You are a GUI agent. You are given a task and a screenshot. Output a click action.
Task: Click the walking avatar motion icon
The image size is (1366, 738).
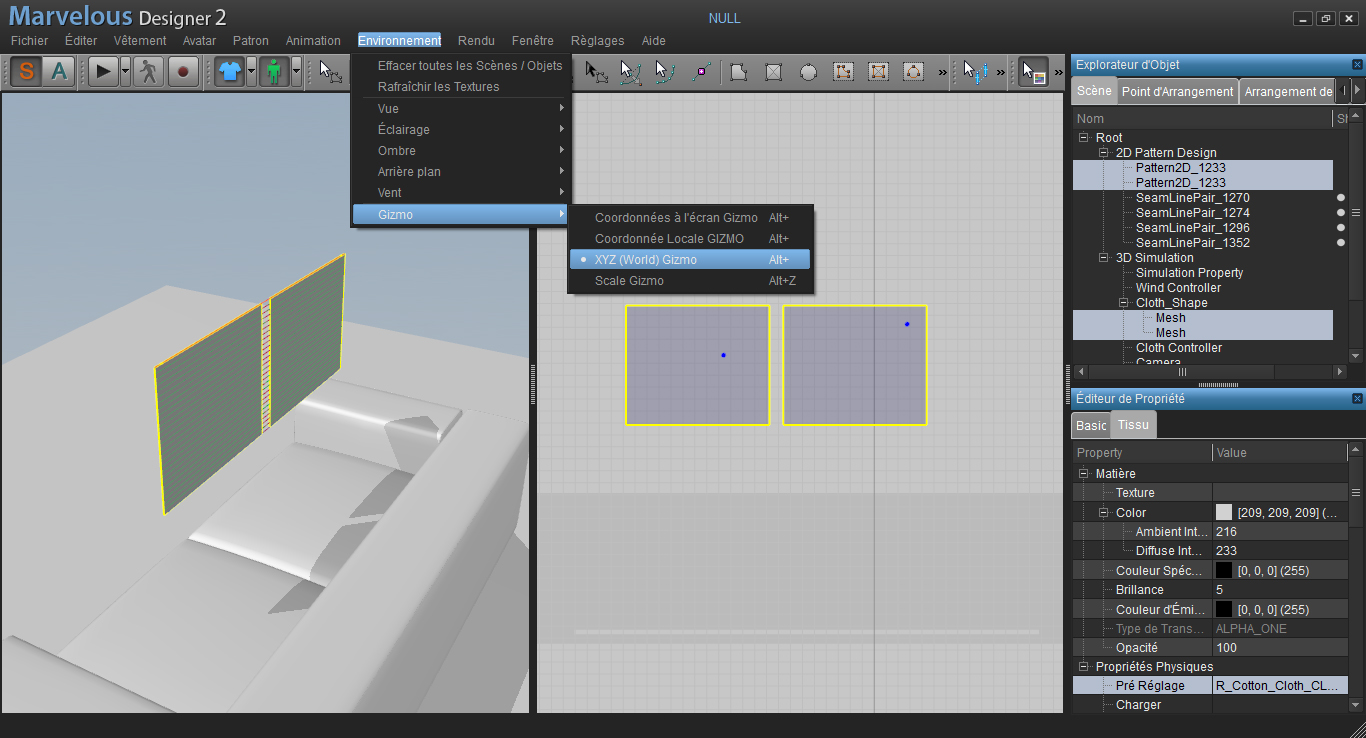tap(149, 71)
